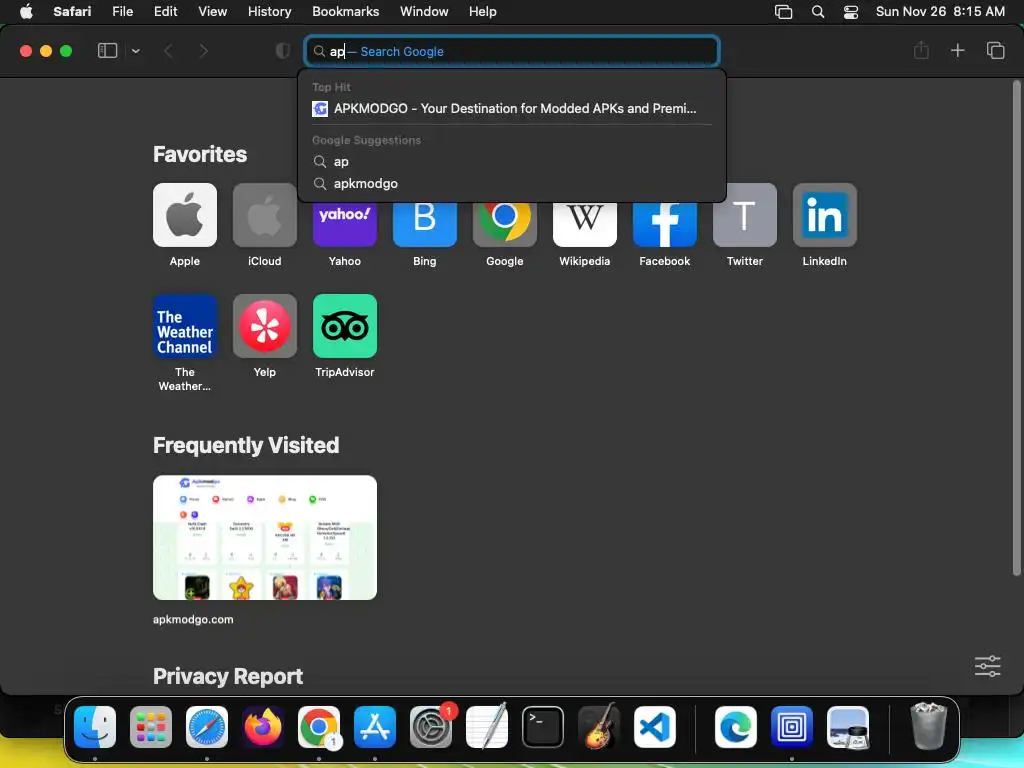Open Terminal from the Dock

[x=543, y=727]
